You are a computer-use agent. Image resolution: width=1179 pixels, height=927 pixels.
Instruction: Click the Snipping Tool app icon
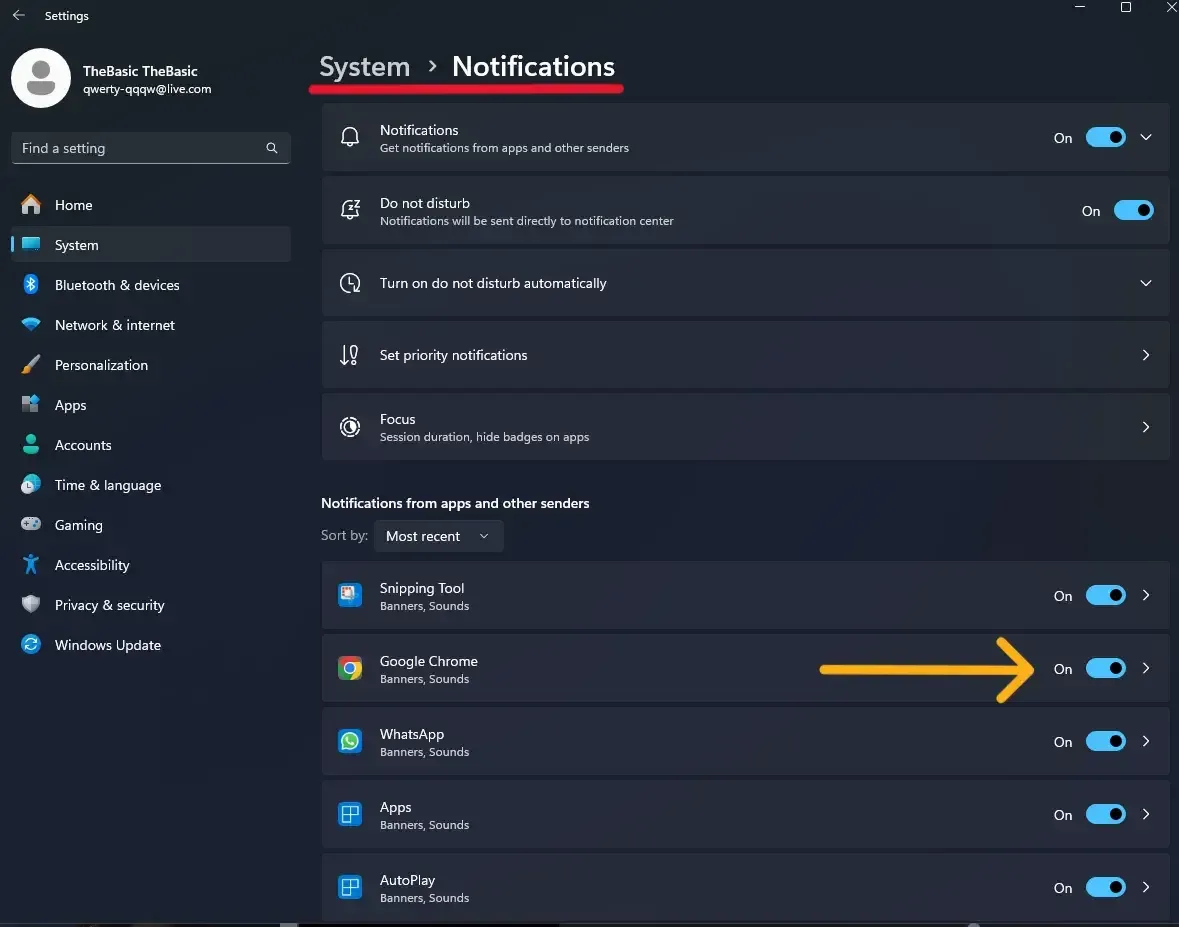pyautogui.click(x=350, y=596)
